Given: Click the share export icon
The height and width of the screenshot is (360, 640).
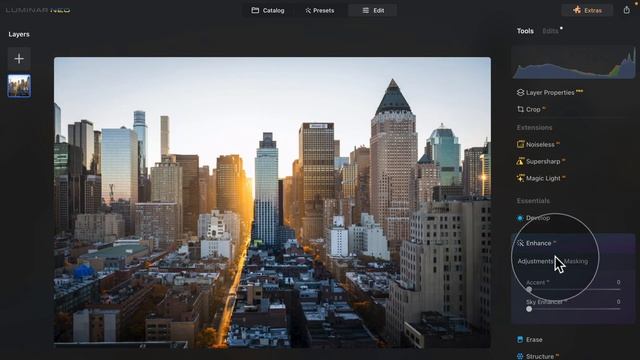Looking at the screenshot, I should 627,10.
